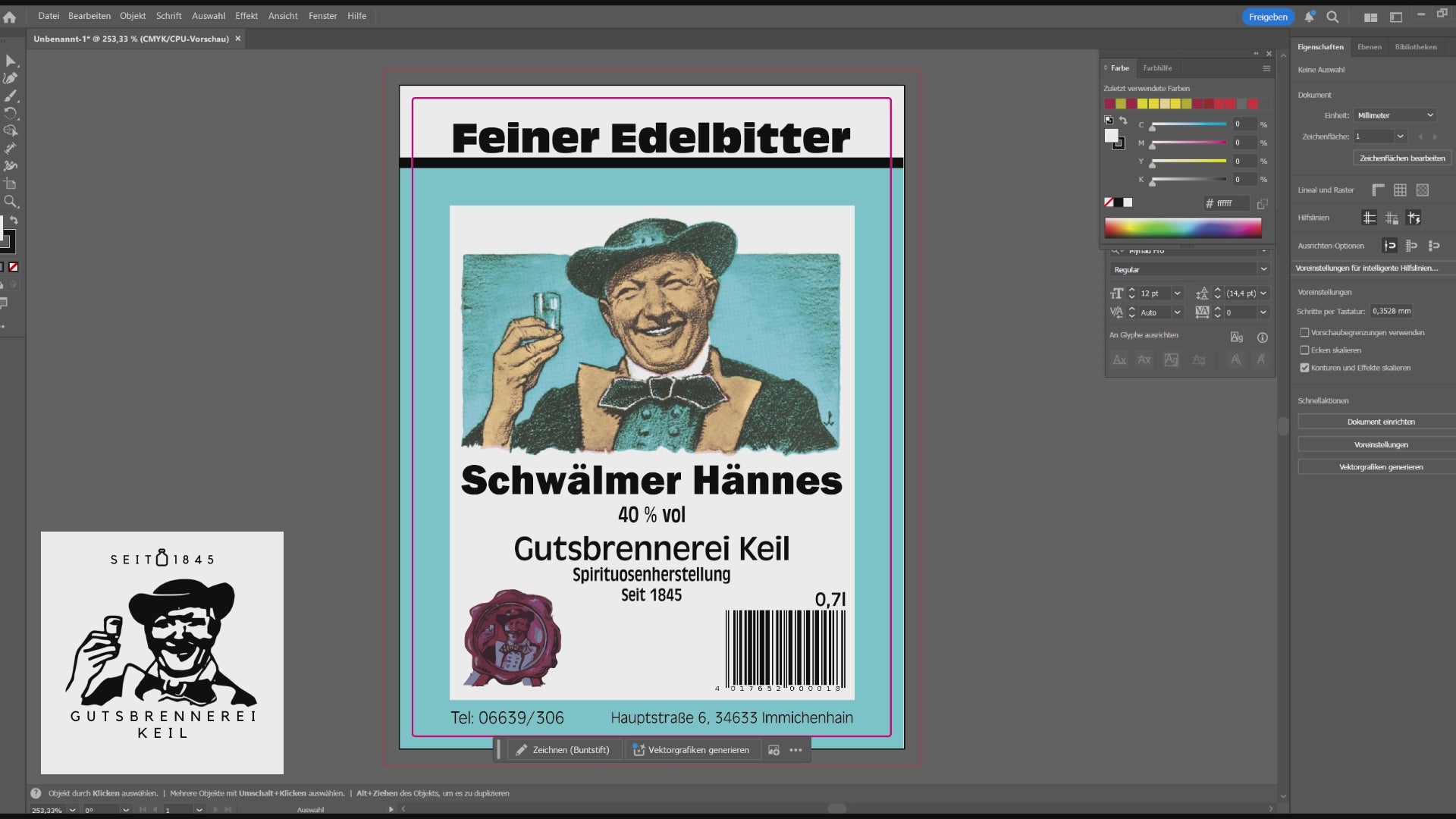Open the Einheit Millimeter dropdown
Screen dimensions: 1456x819
[1395, 115]
